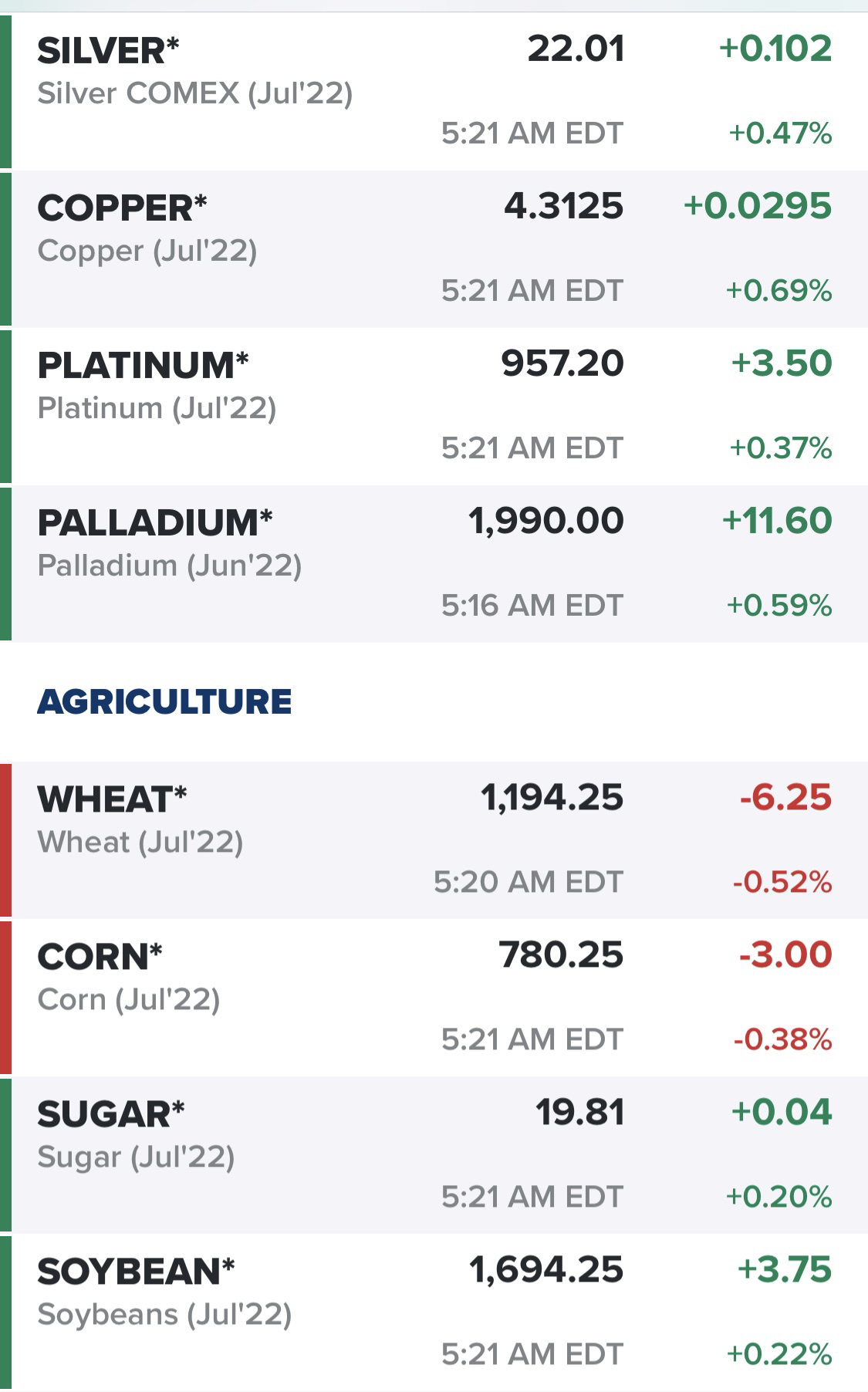Viewport: 868px width, 1392px height.
Task: Open the PALLADIUM Jun'22 contract
Action: click(x=434, y=563)
